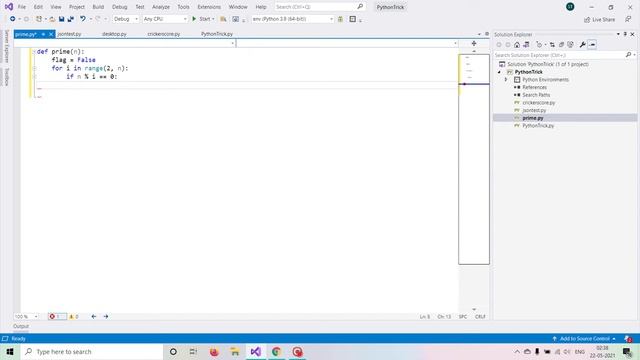Open the Python environment selector dropdown
The width and height of the screenshot is (640, 360).
pyautogui.click(x=292, y=19)
